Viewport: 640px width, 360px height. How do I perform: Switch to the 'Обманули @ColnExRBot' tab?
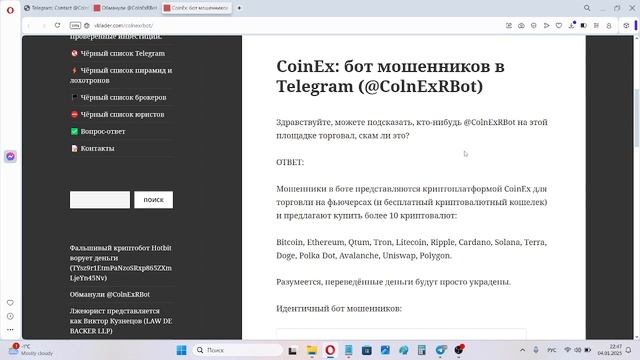(x=126, y=8)
